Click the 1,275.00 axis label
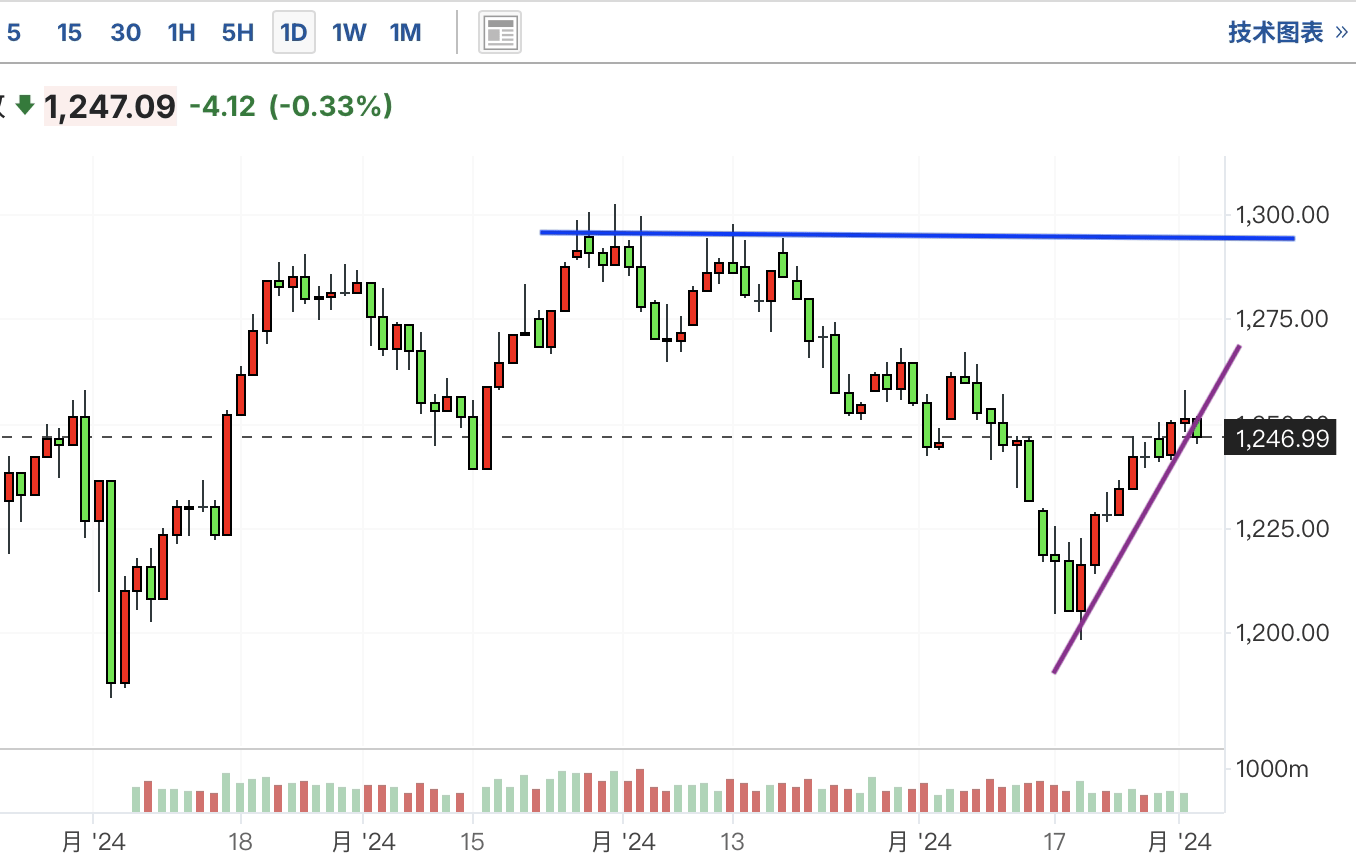The image size is (1356, 862). pos(1282,319)
